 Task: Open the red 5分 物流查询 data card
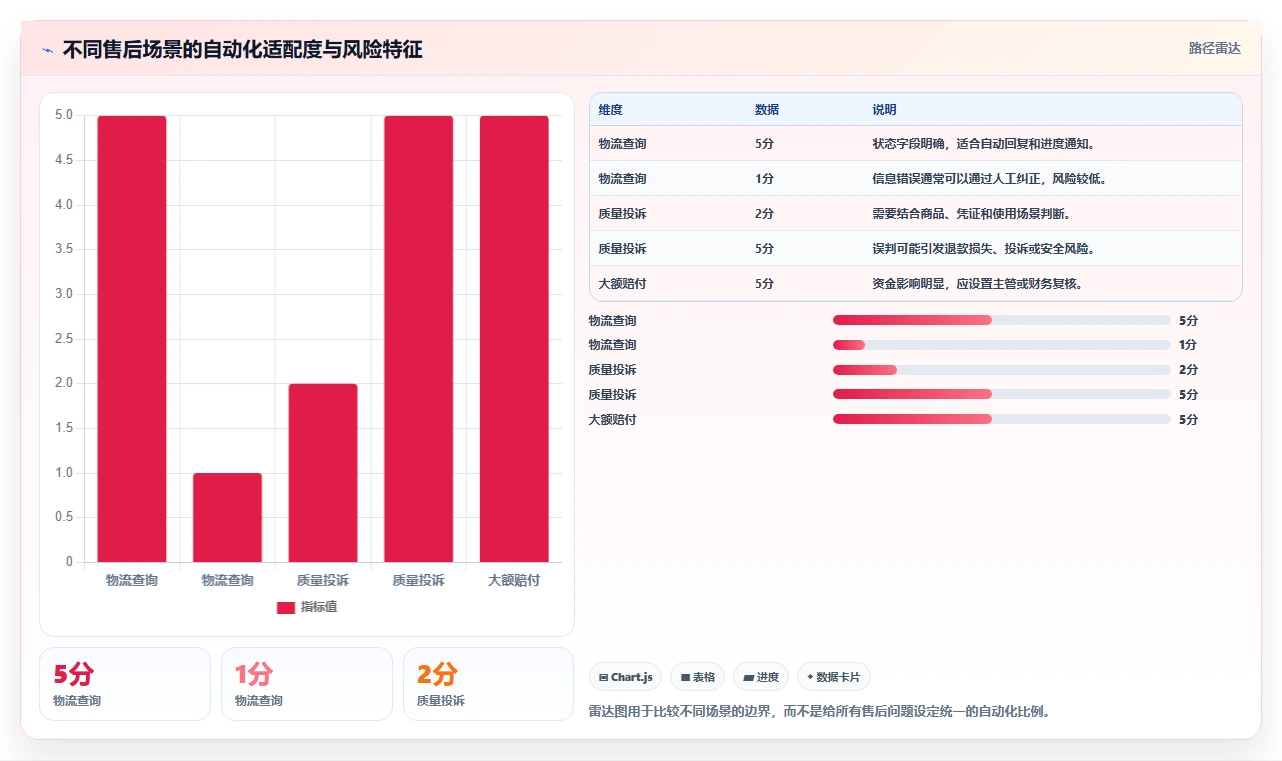tap(125, 684)
